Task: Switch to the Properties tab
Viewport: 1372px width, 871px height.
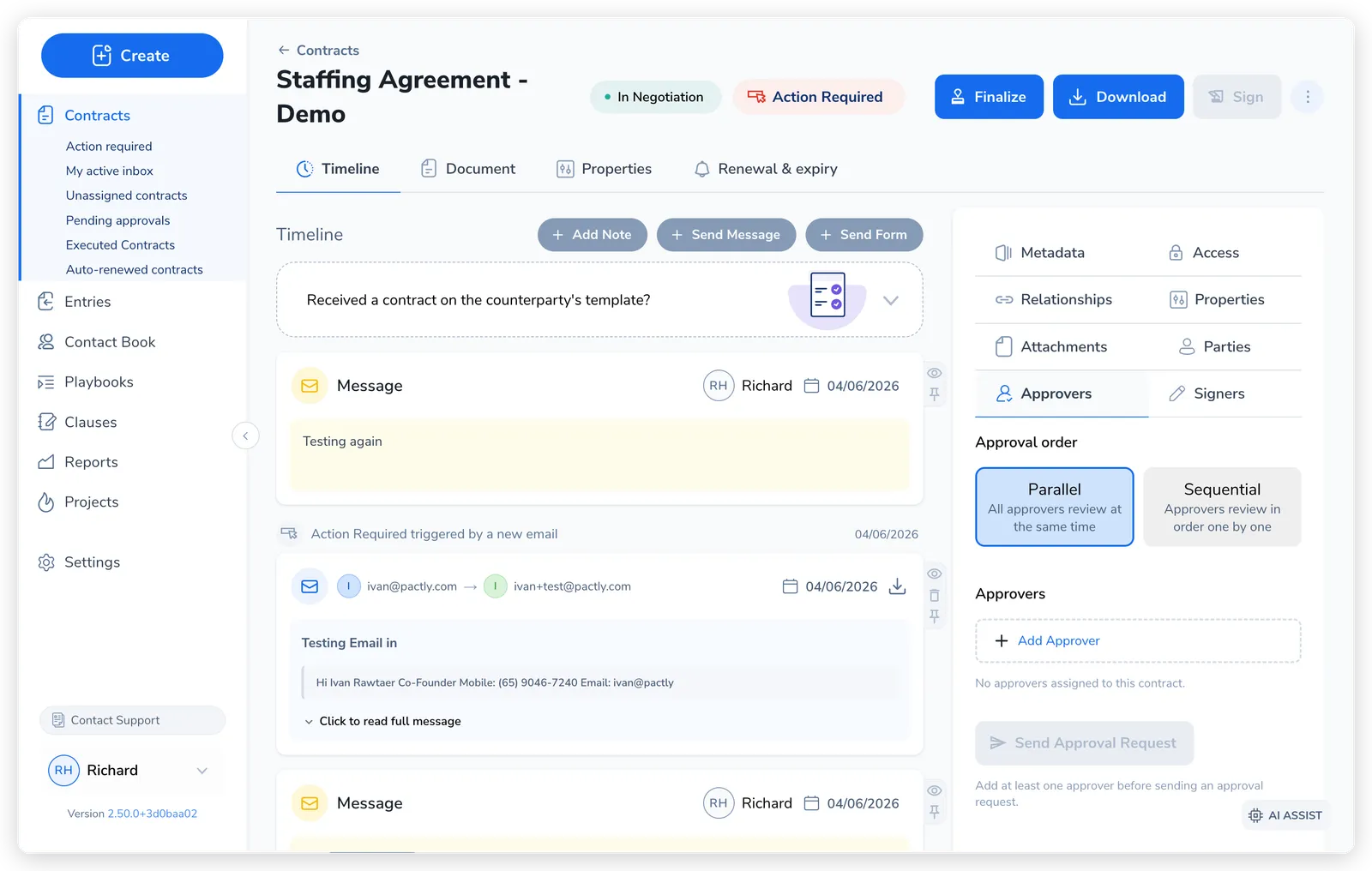Action: point(605,170)
